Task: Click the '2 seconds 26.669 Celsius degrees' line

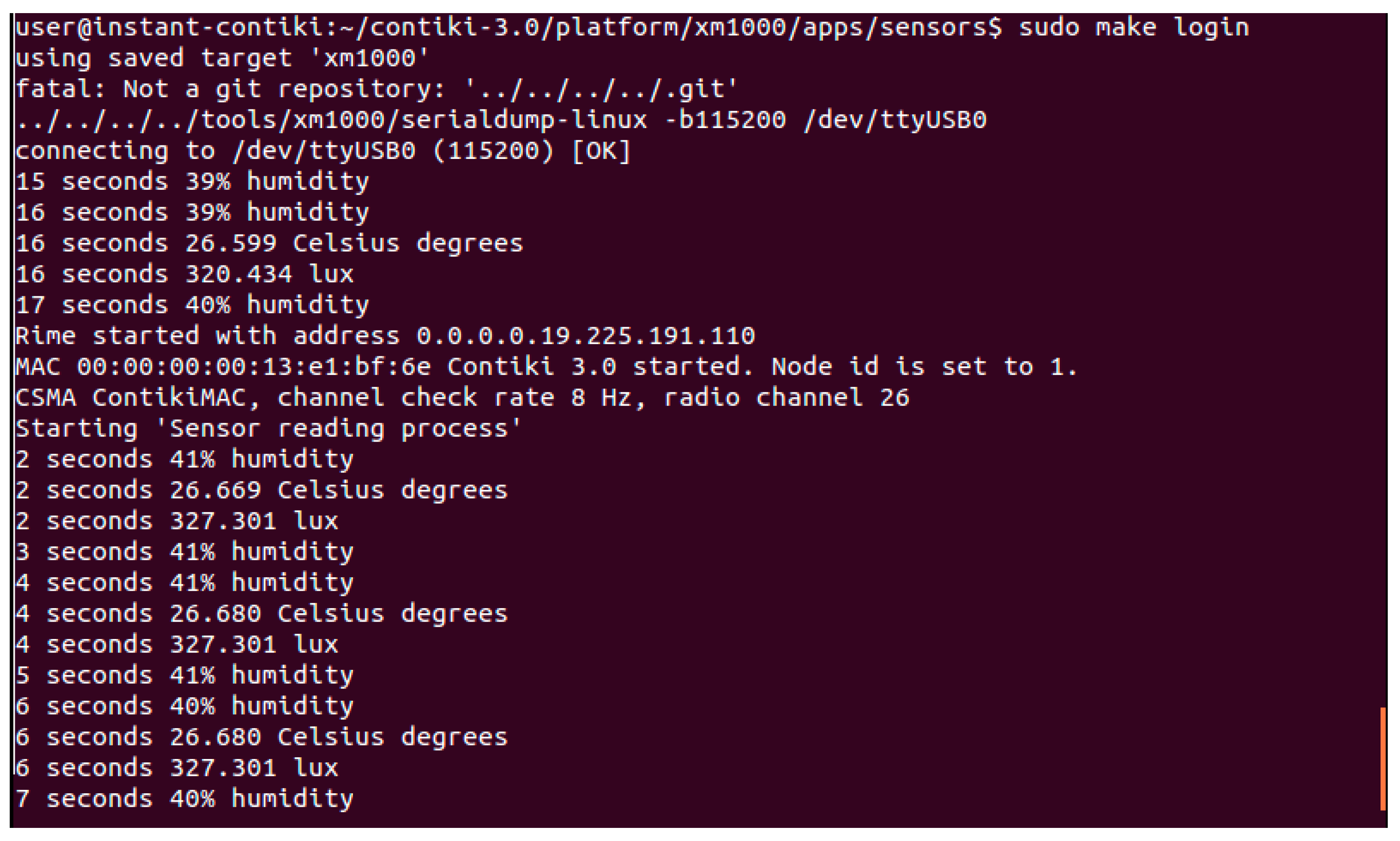Action: pyautogui.click(x=261, y=490)
